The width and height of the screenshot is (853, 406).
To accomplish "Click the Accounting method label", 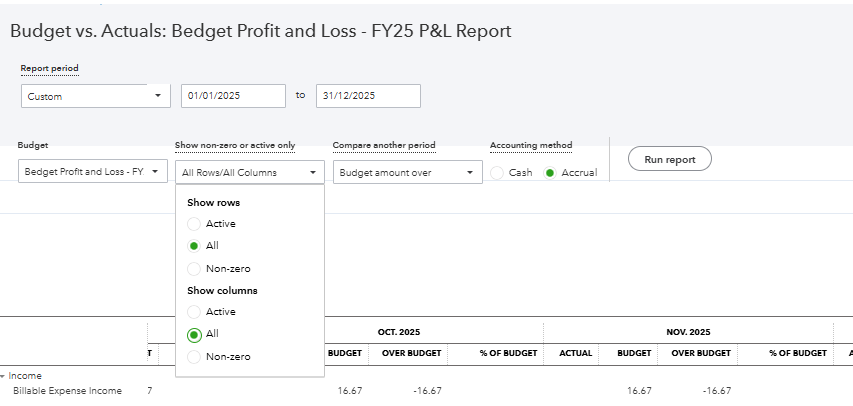I will pos(530,146).
